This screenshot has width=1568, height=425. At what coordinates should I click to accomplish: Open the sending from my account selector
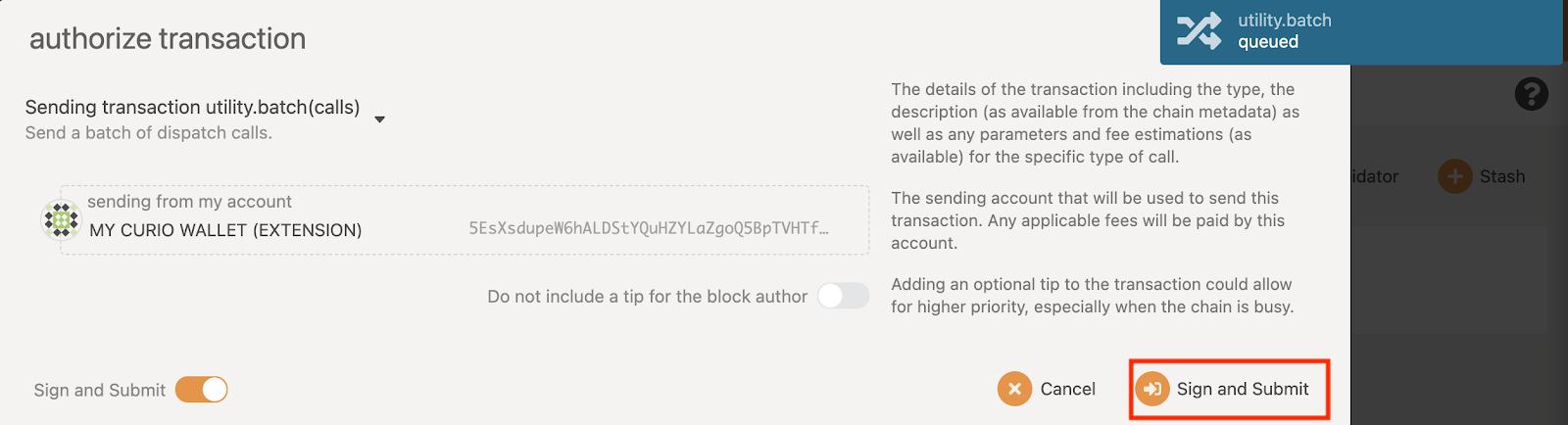(x=465, y=220)
